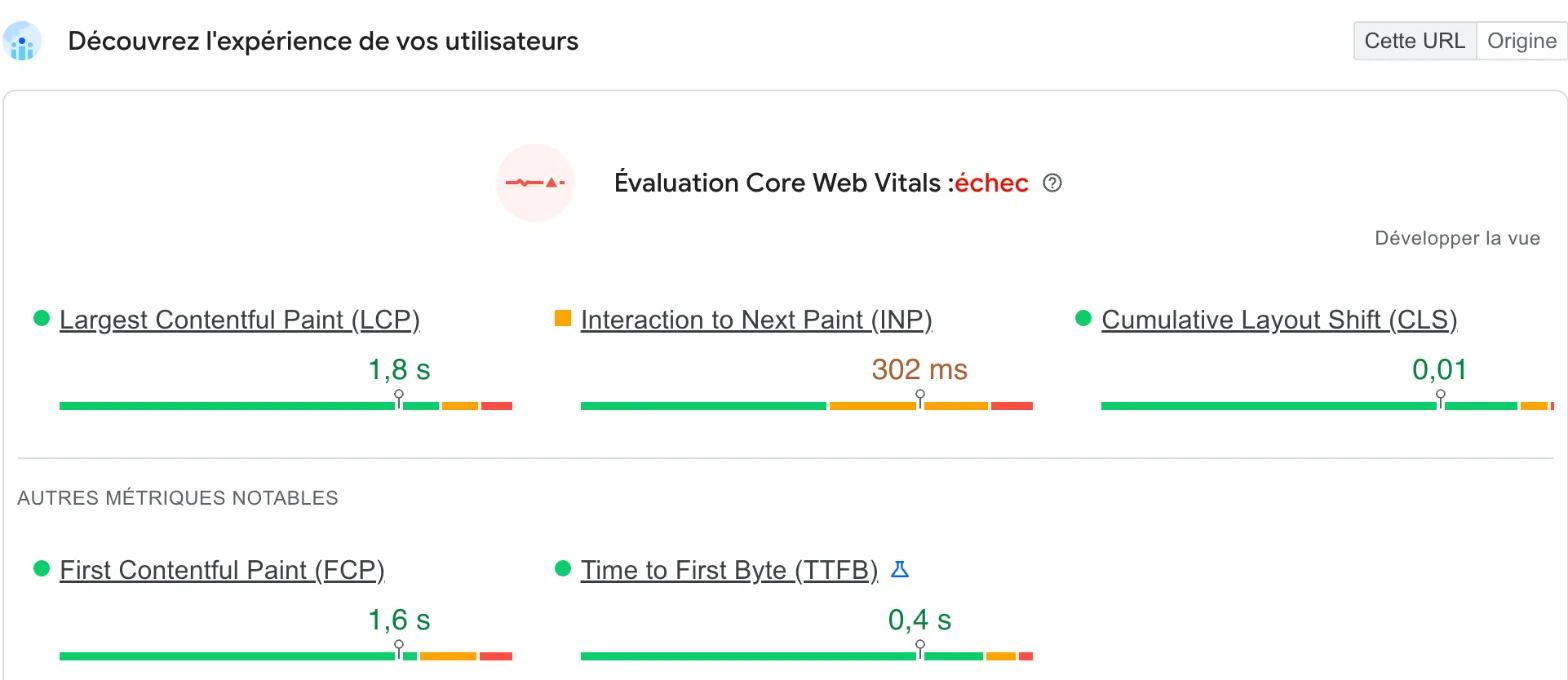Click the Core Web Vitals failed pulse icon
This screenshot has height=680, width=1568.
[x=535, y=183]
